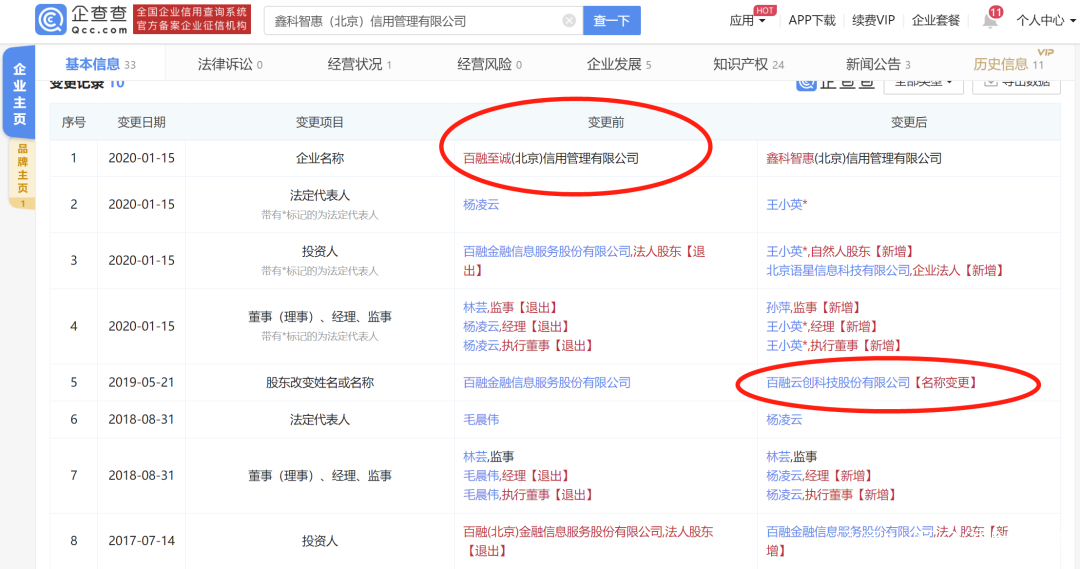
Task: Select 股东改变姓名或名称 cell
Action: [320, 382]
